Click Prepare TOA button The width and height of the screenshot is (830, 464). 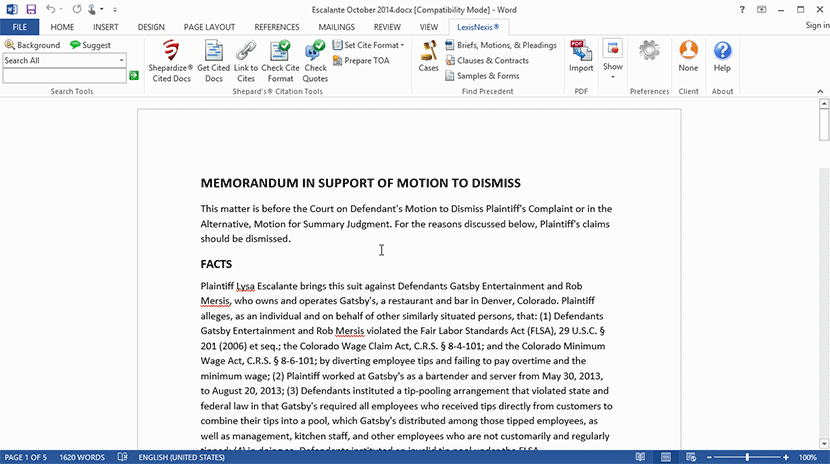click(361, 61)
